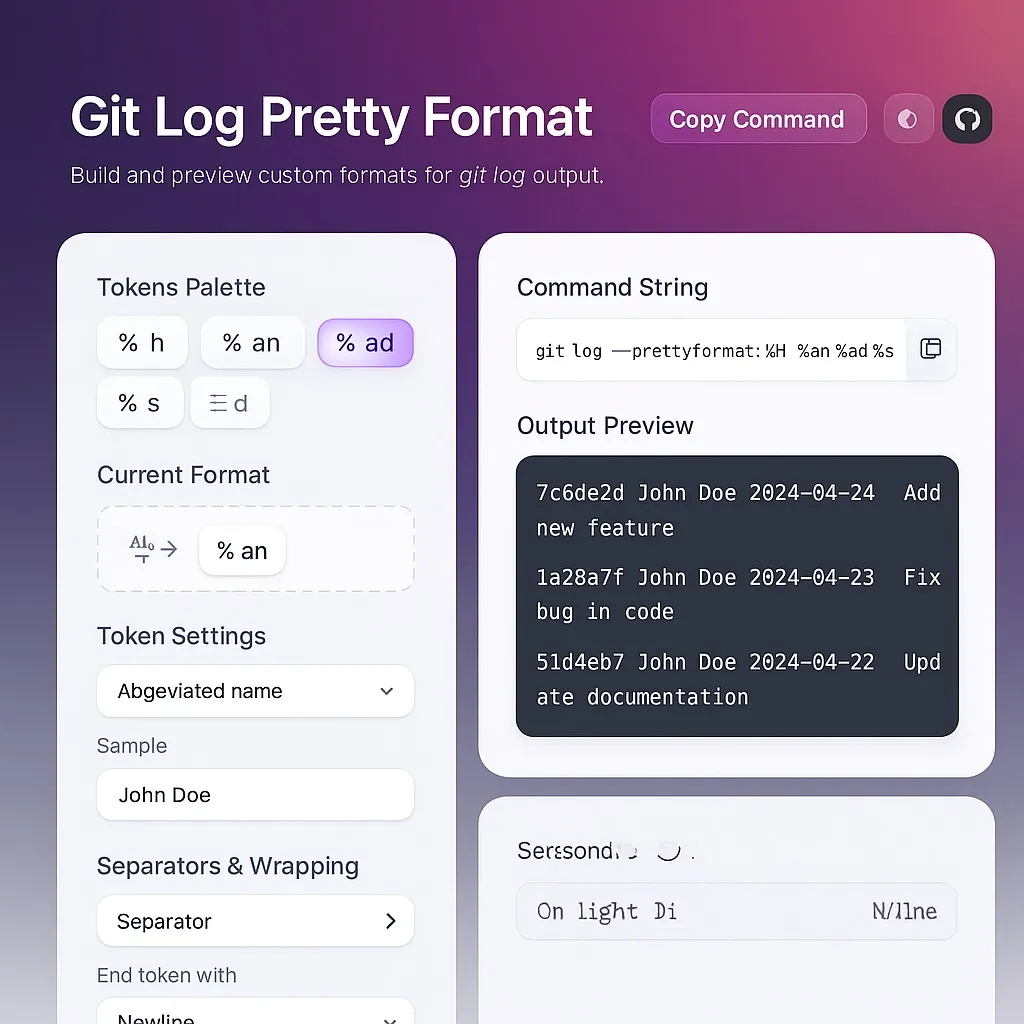Open the GitHub repository icon
1024x1024 pixels.
967,119
